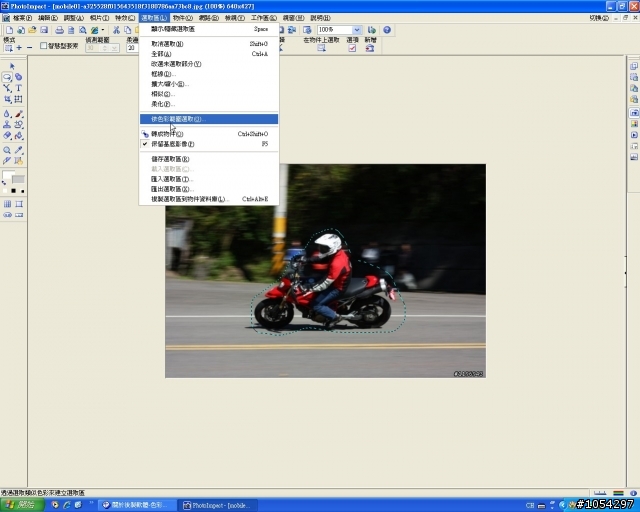Select the Clone stamp tool
640x512 pixels.
point(7,125)
